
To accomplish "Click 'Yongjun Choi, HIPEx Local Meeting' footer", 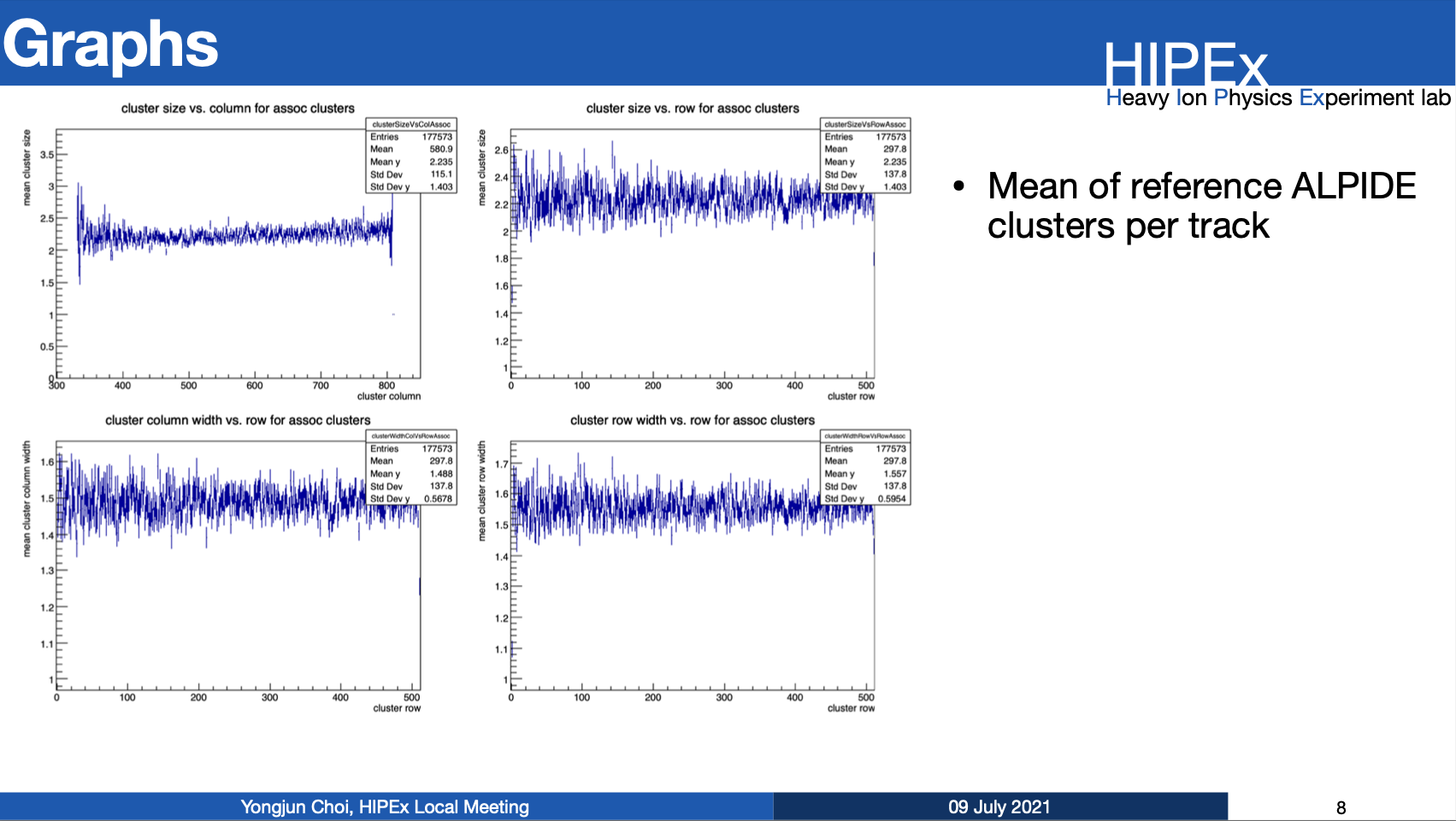I will coord(385,807).
